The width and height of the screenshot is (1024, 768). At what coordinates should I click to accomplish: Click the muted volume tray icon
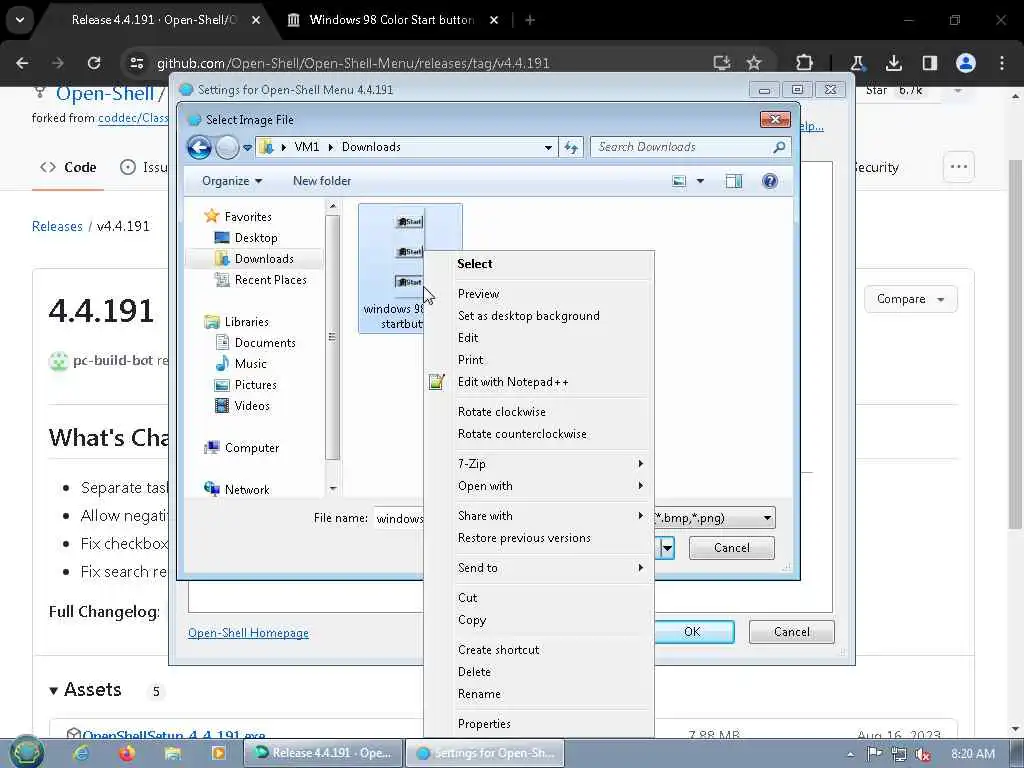(x=923, y=754)
